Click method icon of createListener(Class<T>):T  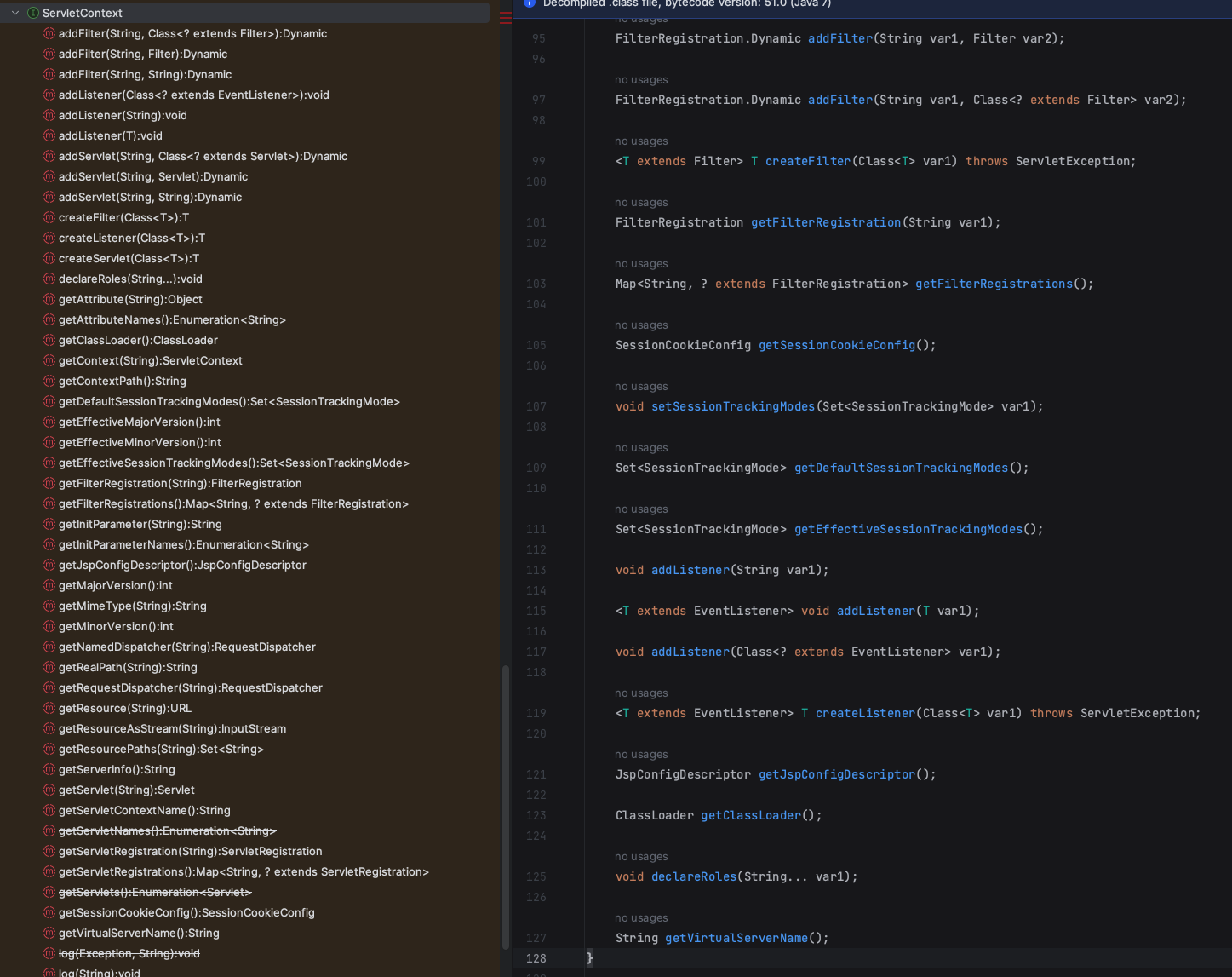click(x=49, y=238)
